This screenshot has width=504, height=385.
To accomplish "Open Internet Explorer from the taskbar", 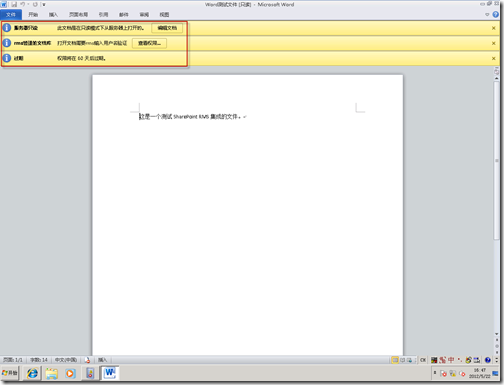I will tap(32, 373).
